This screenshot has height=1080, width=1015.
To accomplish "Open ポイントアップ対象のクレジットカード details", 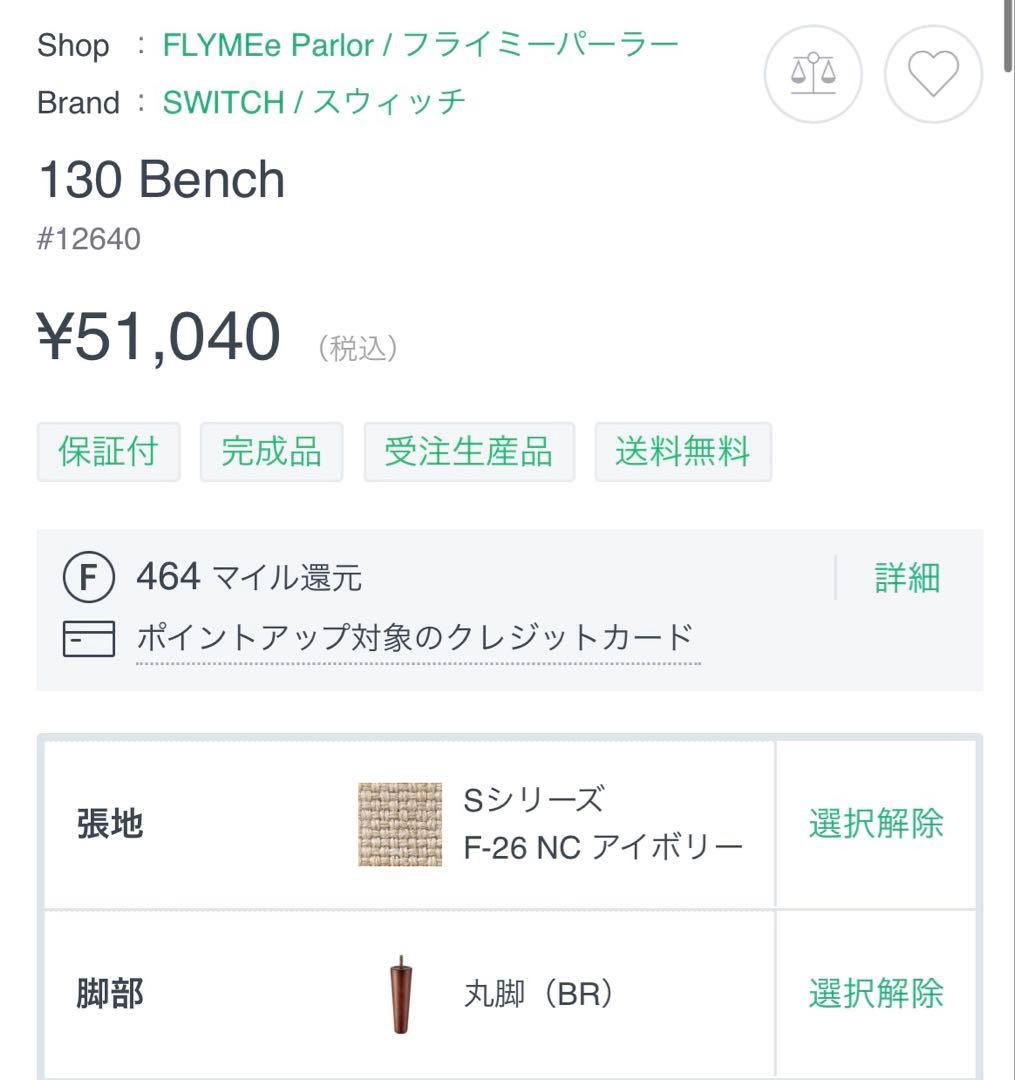I will (414, 634).
